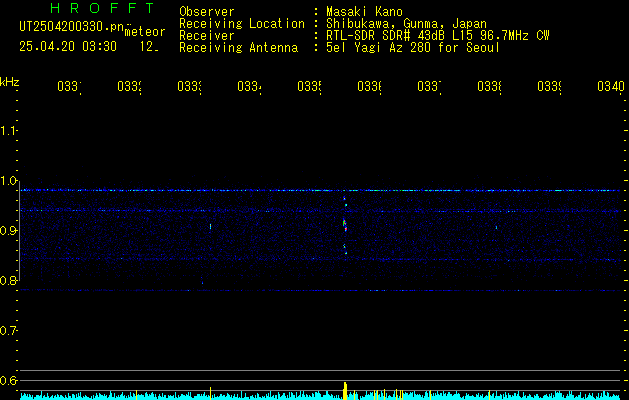Click the kHz axis unit label
629x400 pixels.
(x=9, y=82)
